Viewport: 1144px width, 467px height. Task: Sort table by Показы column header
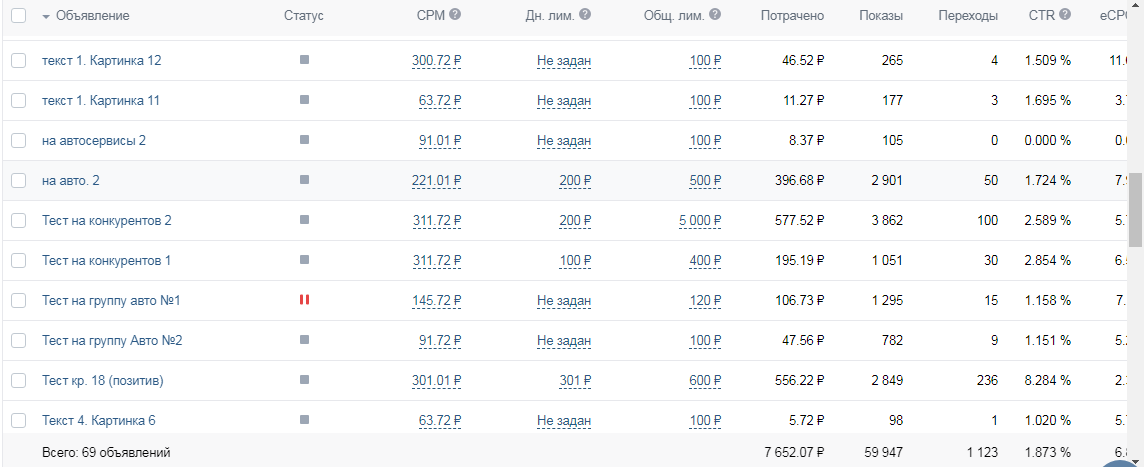pyautogui.click(x=881, y=15)
